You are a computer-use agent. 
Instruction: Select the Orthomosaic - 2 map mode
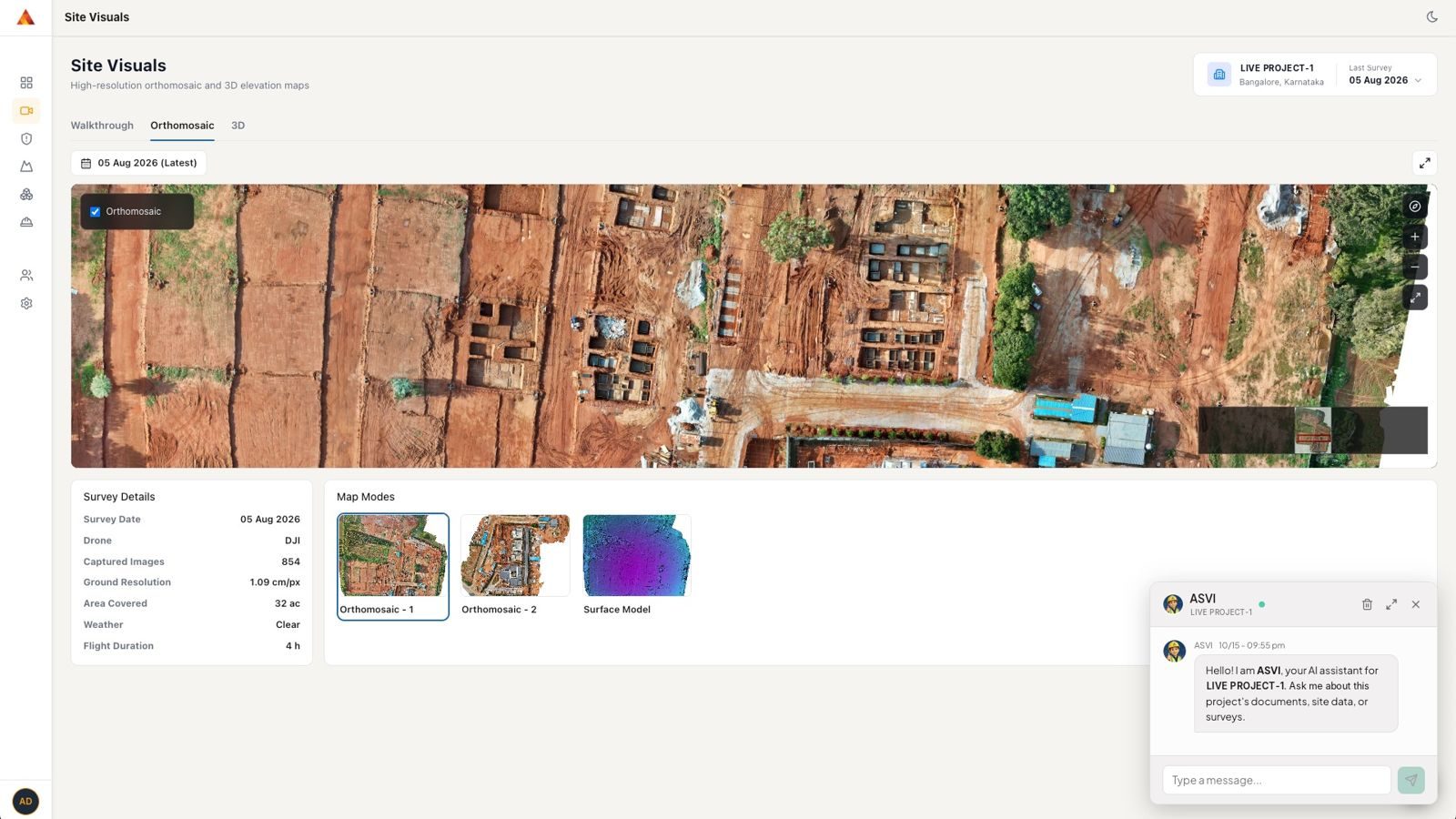pyautogui.click(x=515, y=567)
